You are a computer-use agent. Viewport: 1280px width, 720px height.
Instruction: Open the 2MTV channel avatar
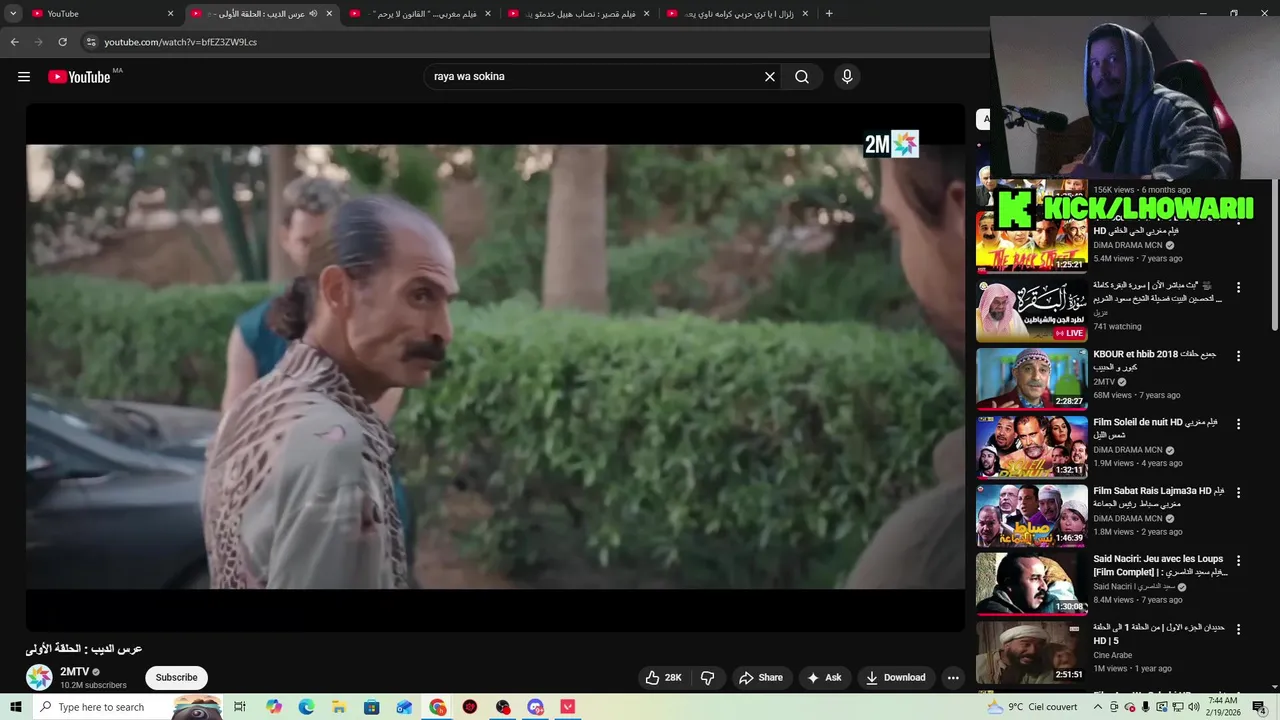[39, 678]
